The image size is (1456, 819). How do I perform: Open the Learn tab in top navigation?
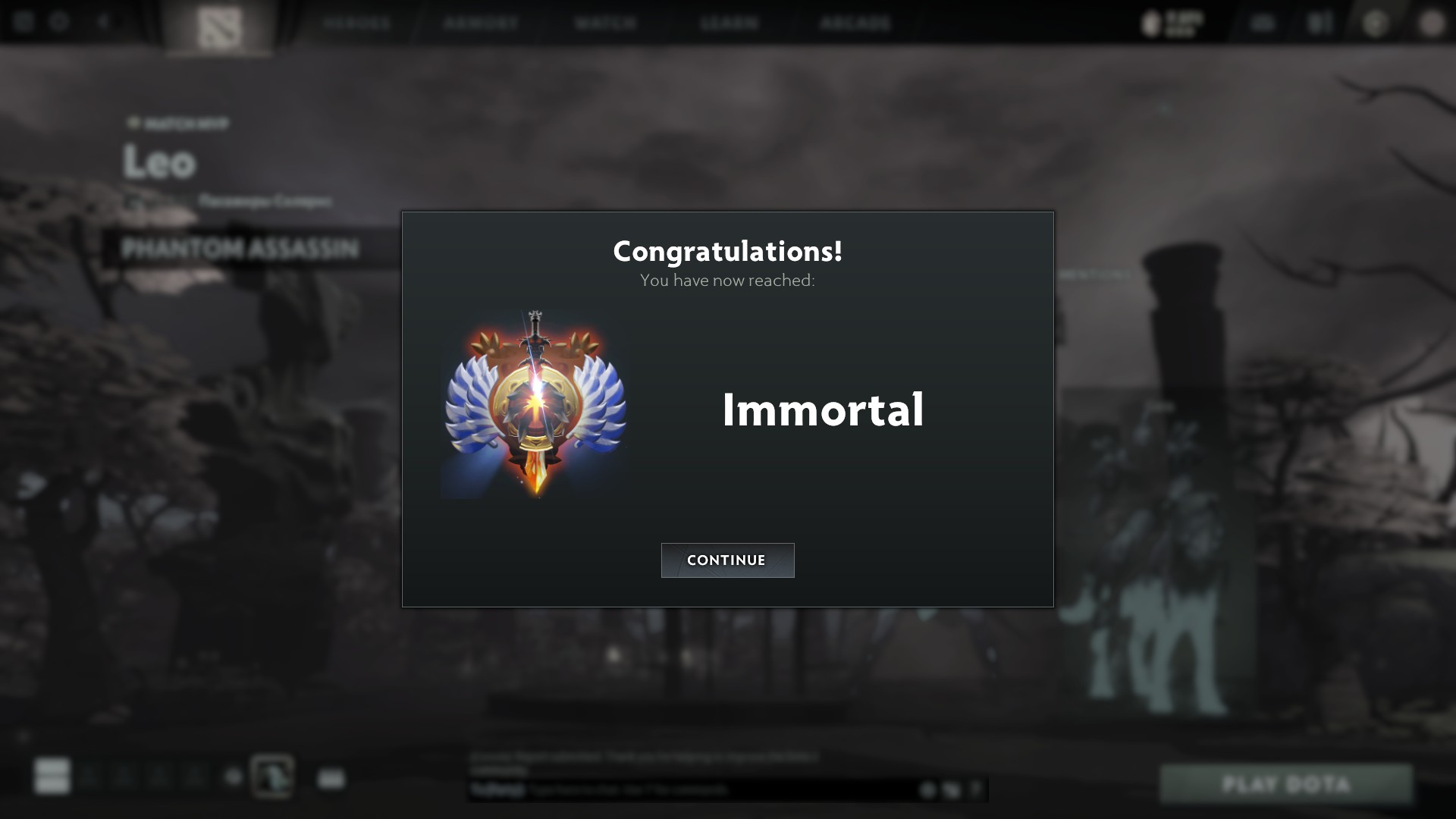(729, 23)
